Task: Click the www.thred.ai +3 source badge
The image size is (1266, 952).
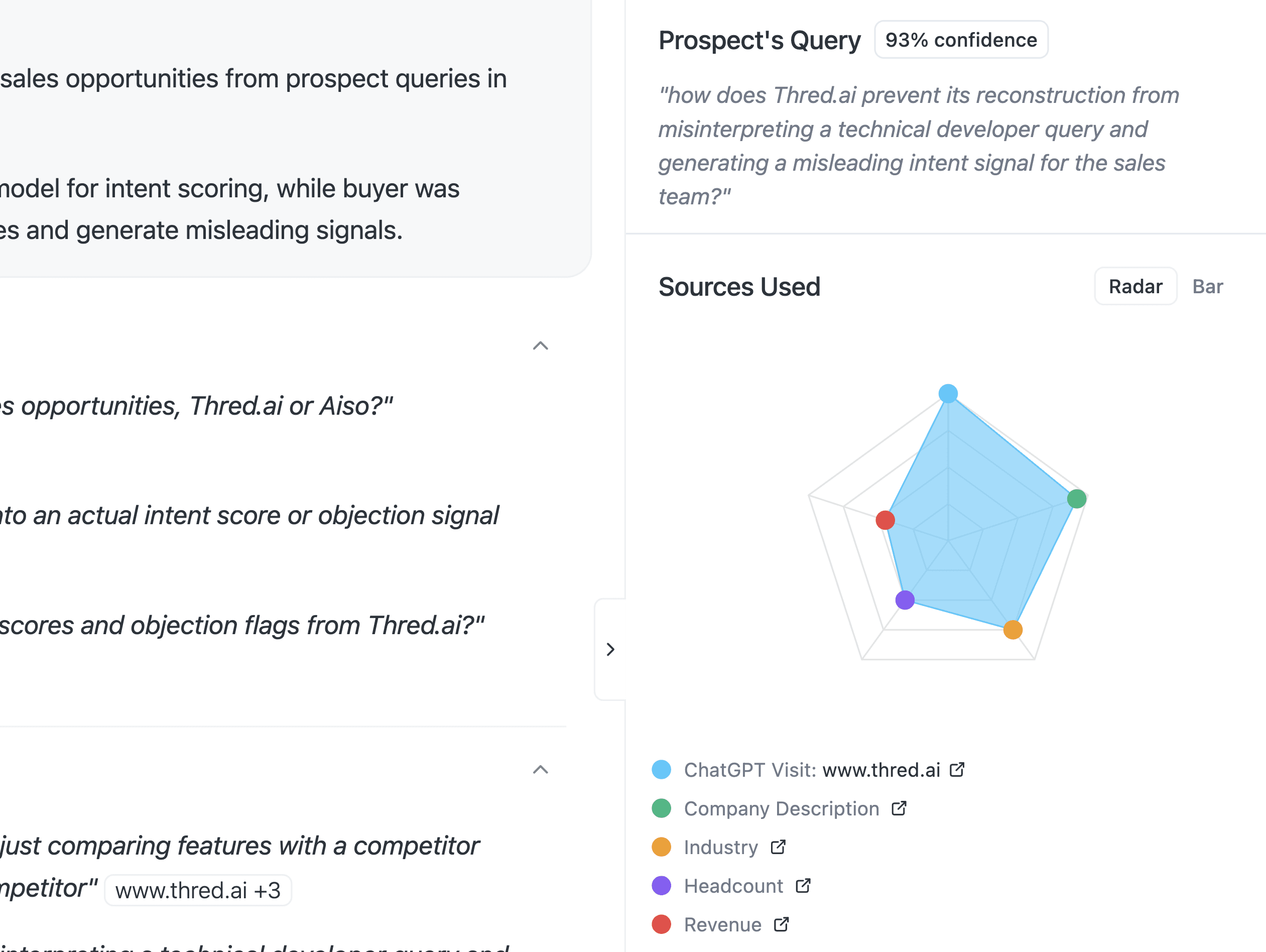Action: (197, 890)
